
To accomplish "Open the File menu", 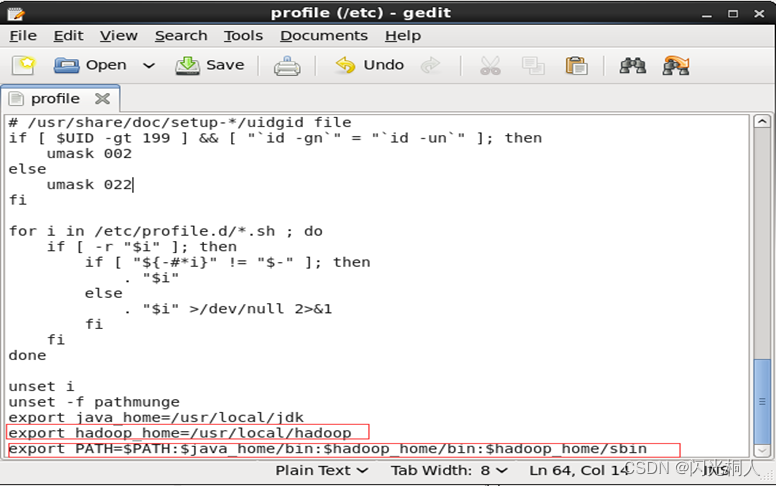I will click(x=23, y=36).
